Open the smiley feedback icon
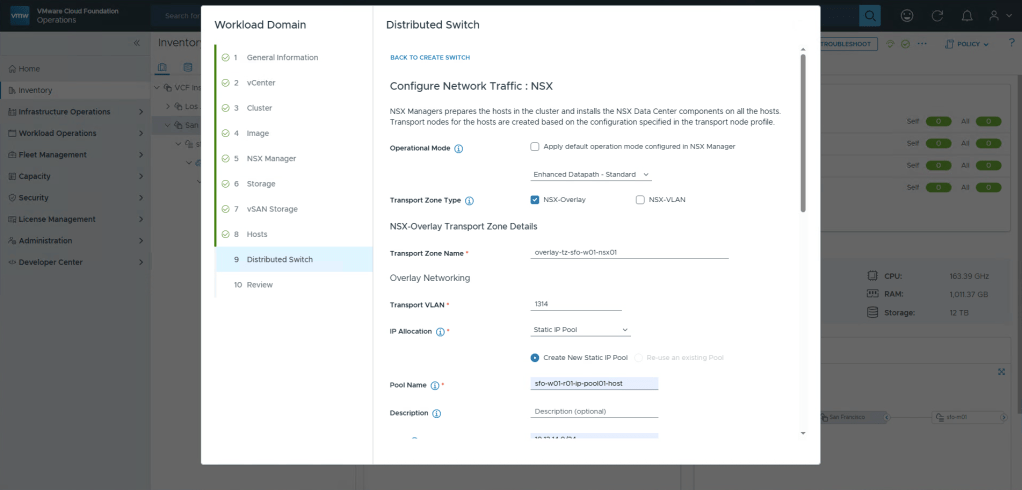1022x490 pixels. 907,16
